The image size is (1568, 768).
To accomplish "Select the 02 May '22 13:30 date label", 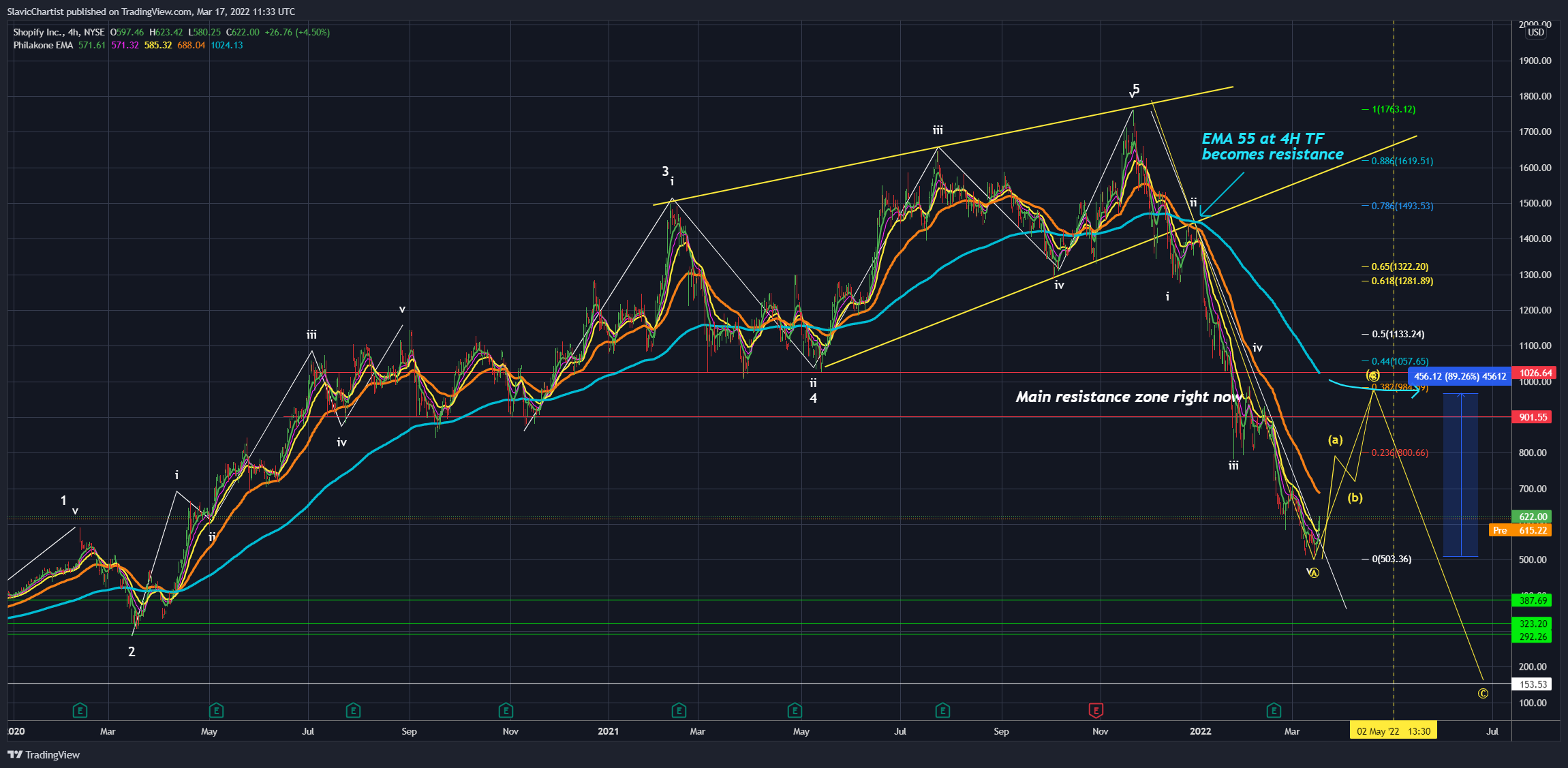I will pos(1394,731).
